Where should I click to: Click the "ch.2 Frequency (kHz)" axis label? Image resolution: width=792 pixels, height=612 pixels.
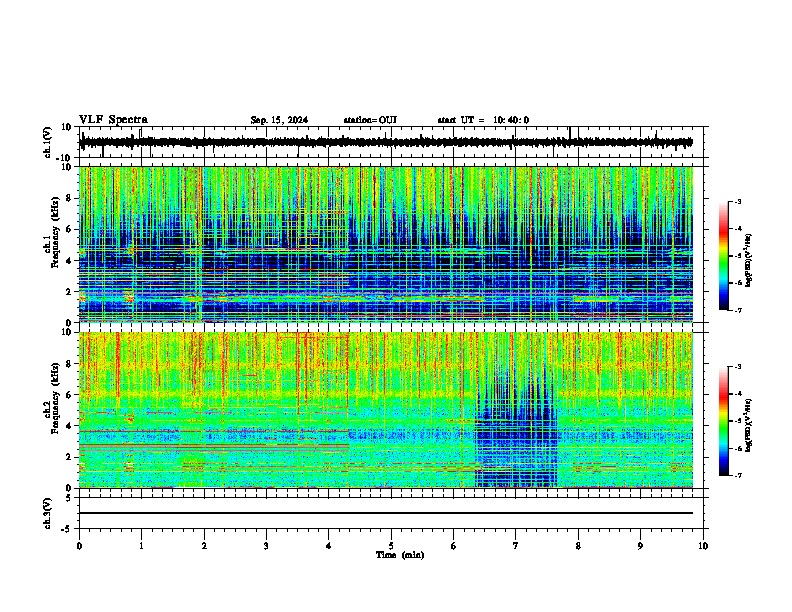(x=52, y=398)
